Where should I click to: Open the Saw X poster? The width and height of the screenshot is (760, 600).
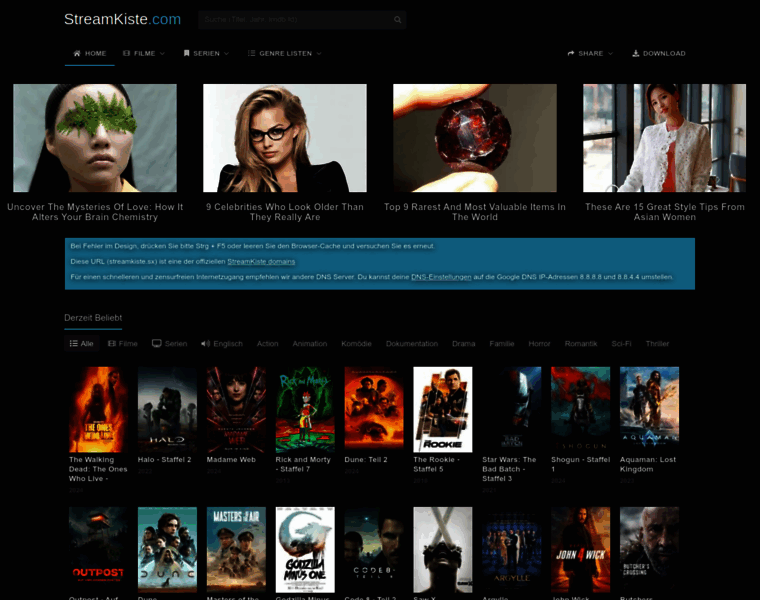click(443, 550)
